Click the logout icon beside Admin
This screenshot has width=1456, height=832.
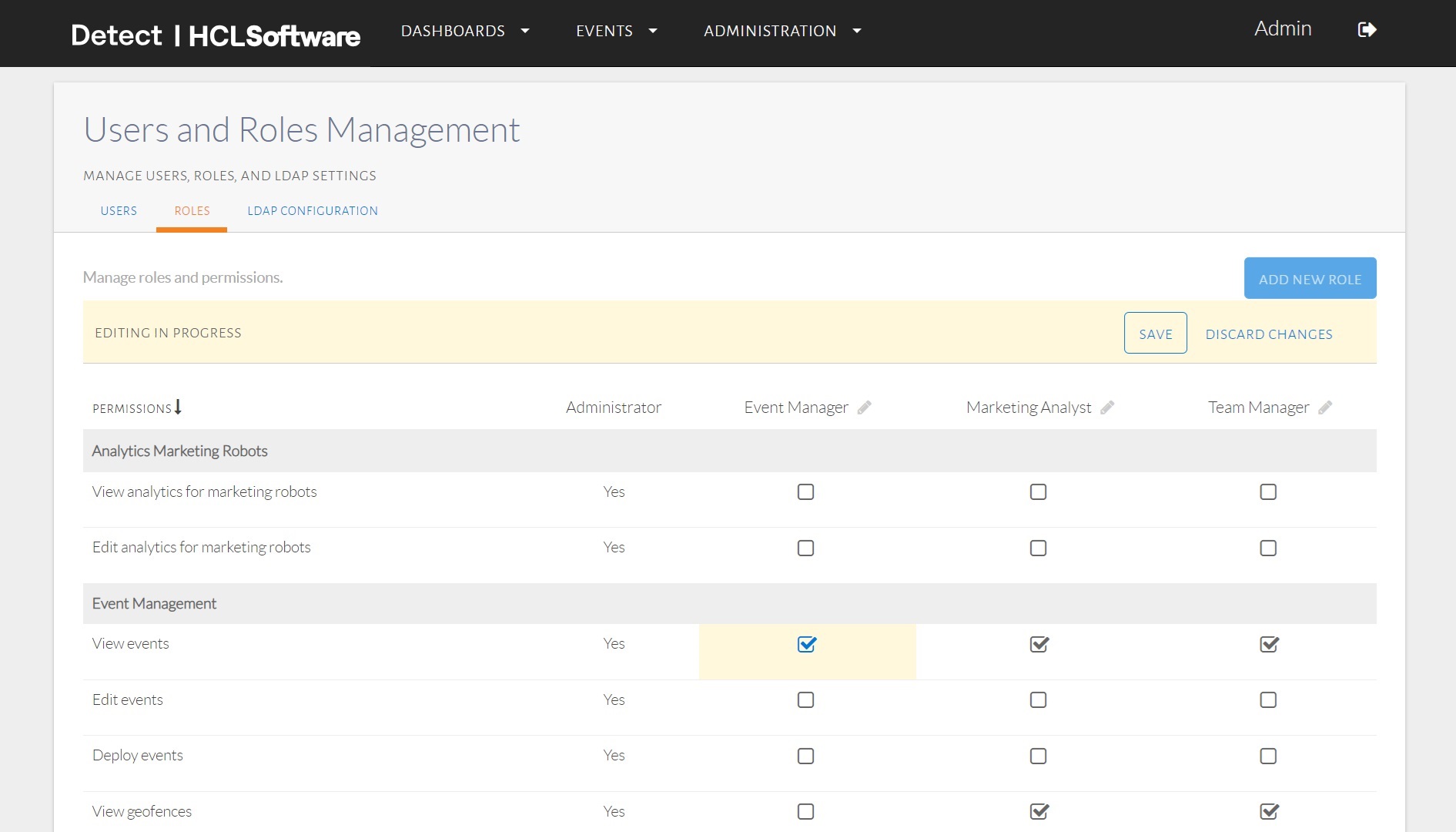pos(1367,30)
